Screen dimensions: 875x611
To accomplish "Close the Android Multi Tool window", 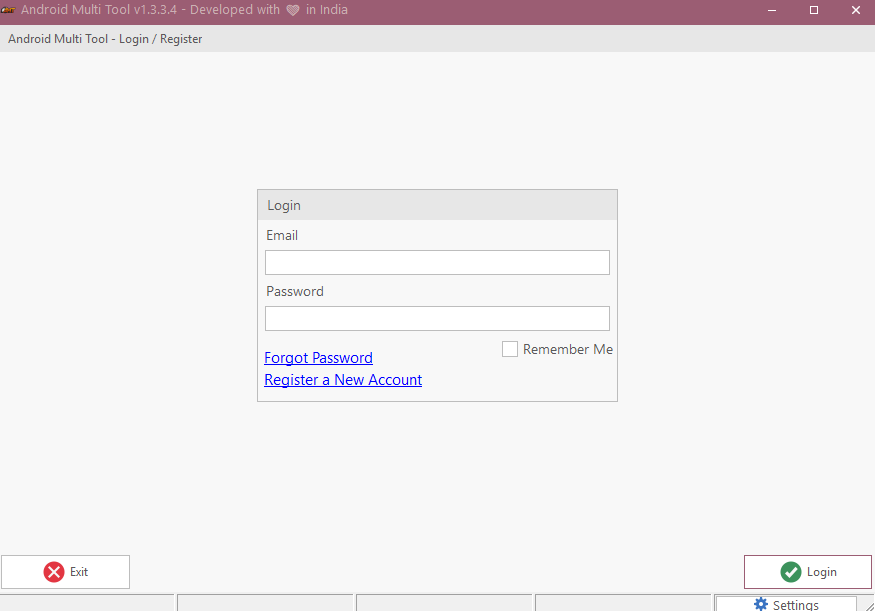I will point(855,10).
